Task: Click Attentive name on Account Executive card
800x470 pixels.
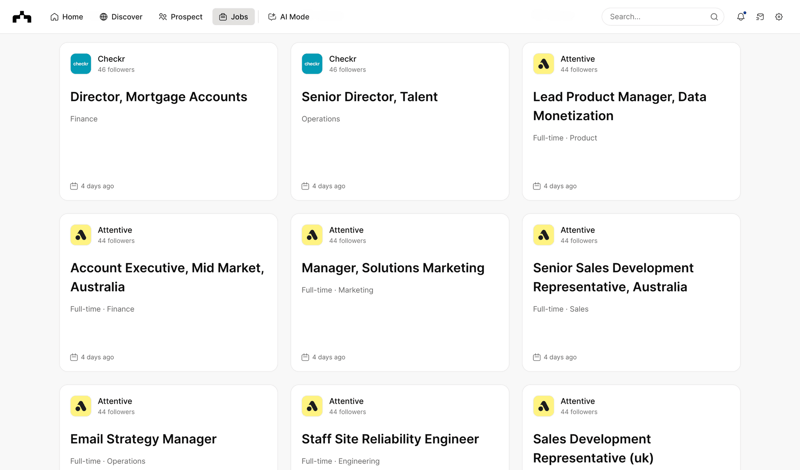Action: point(115,230)
